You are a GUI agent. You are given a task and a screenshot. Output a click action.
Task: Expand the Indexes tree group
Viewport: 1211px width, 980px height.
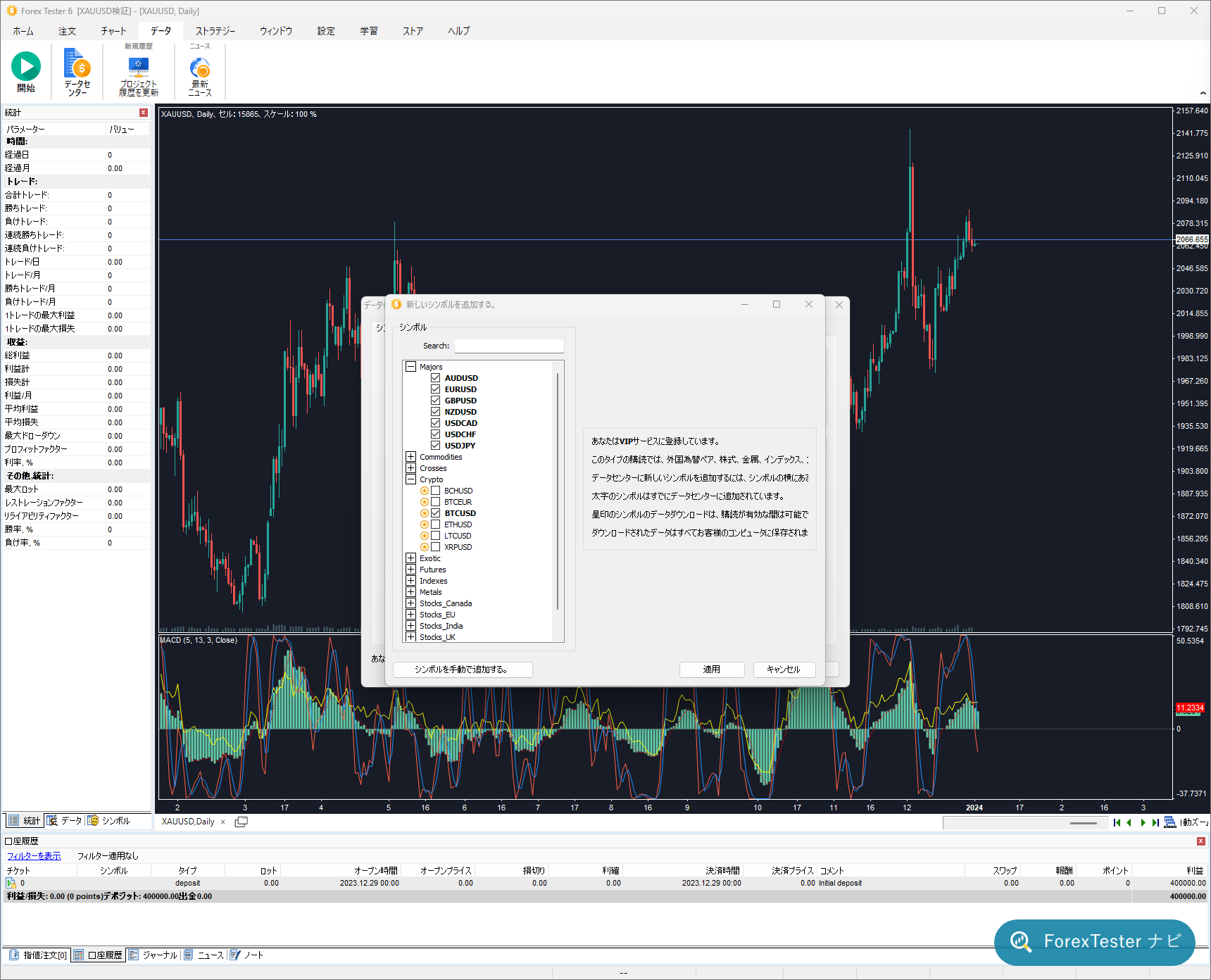click(411, 581)
